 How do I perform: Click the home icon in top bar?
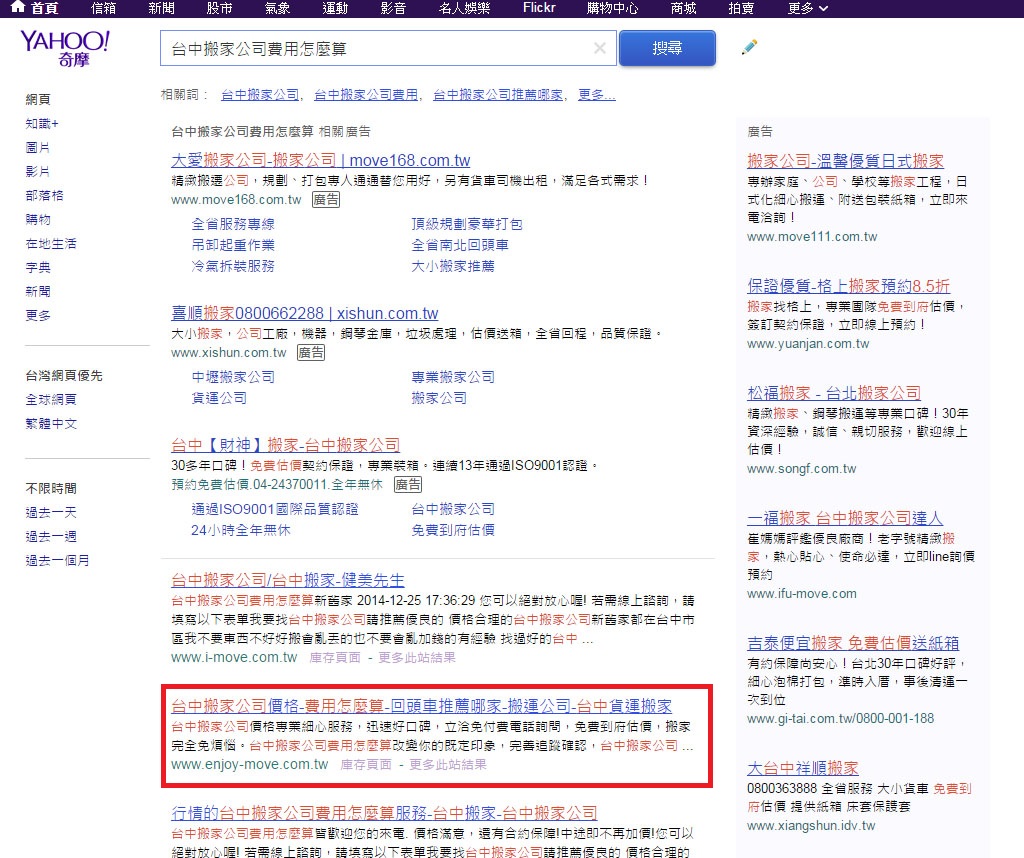point(18,7)
